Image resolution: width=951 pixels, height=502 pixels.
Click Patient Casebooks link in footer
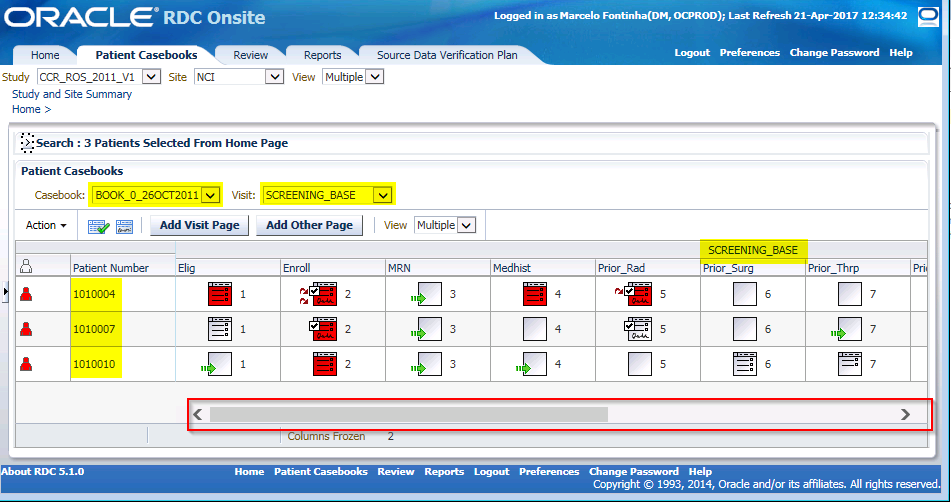pyautogui.click(x=320, y=471)
